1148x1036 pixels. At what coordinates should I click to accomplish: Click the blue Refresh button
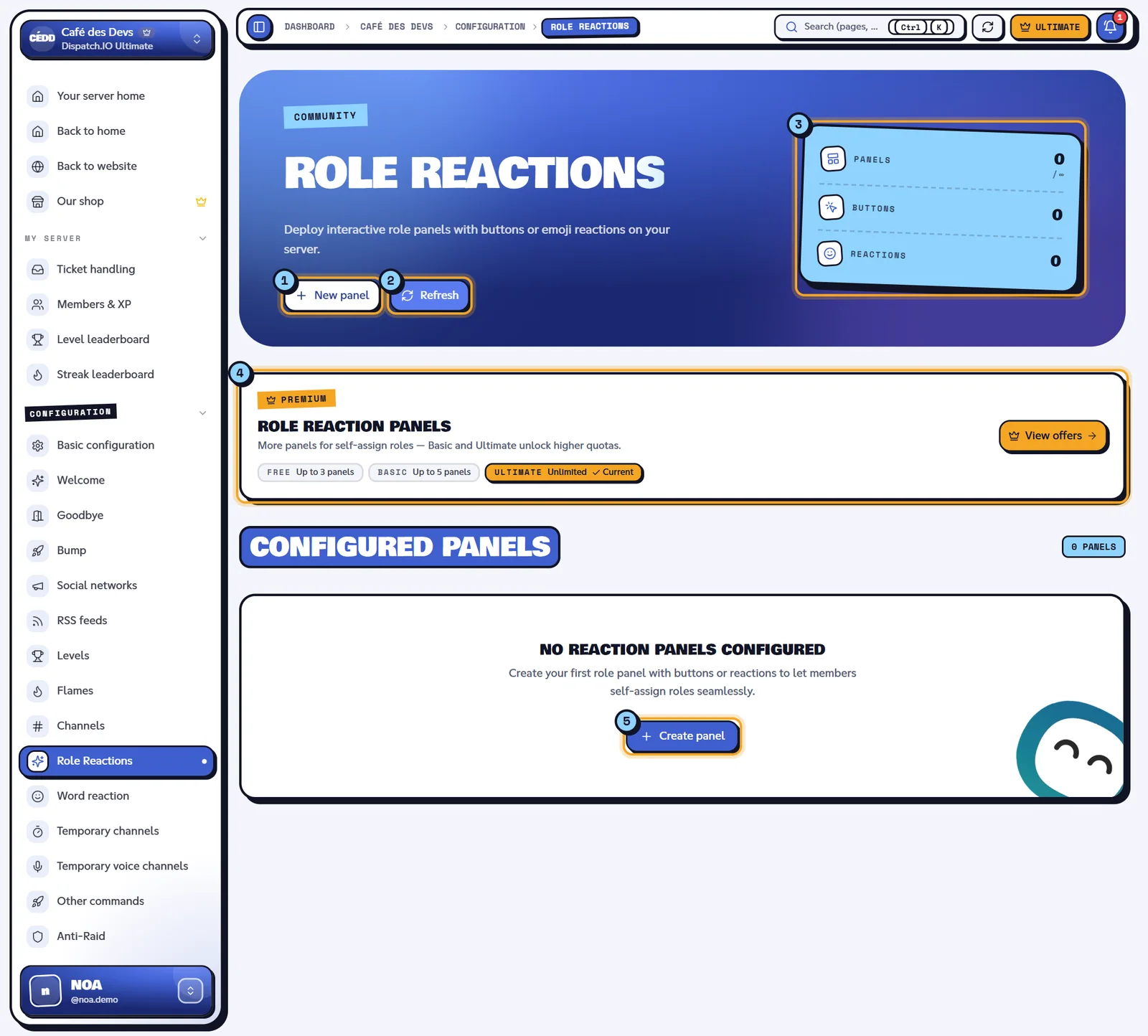tap(429, 296)
